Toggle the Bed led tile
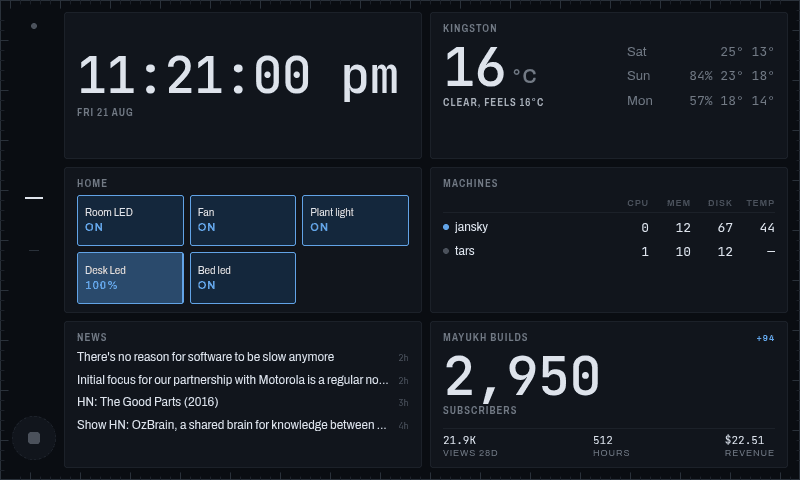The height and width of the screenshot is (480, 800). click(x=243, y=278)
